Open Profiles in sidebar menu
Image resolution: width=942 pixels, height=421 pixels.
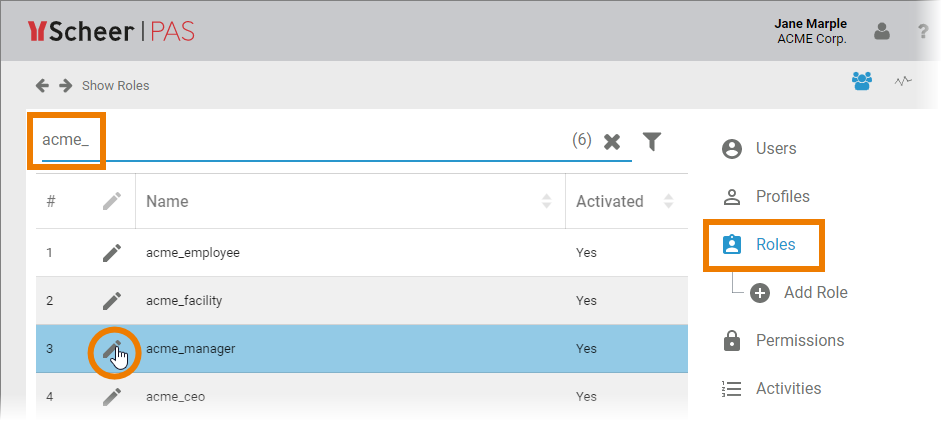[x=782, y=197]
